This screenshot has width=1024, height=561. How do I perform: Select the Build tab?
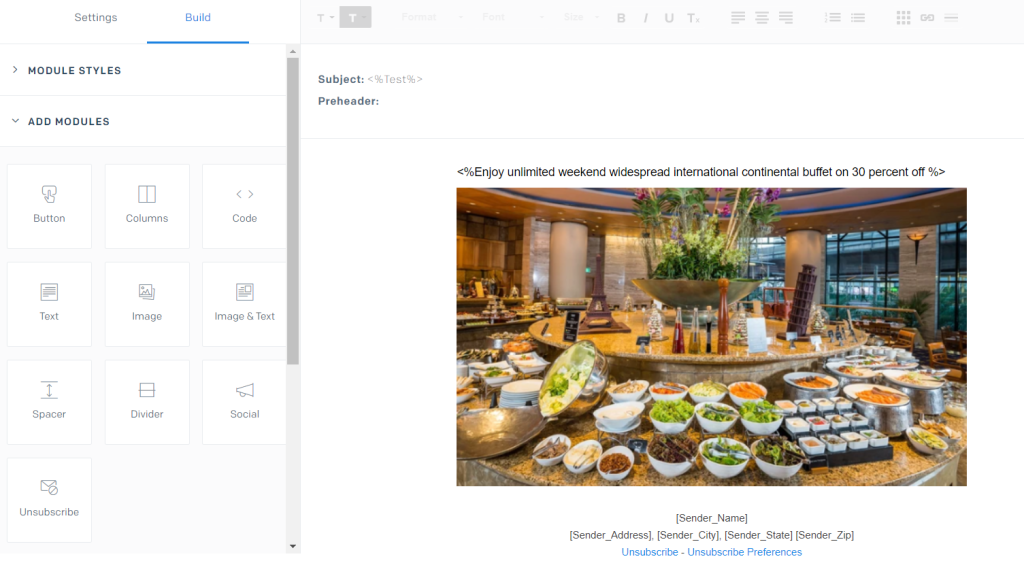[198, 18]
